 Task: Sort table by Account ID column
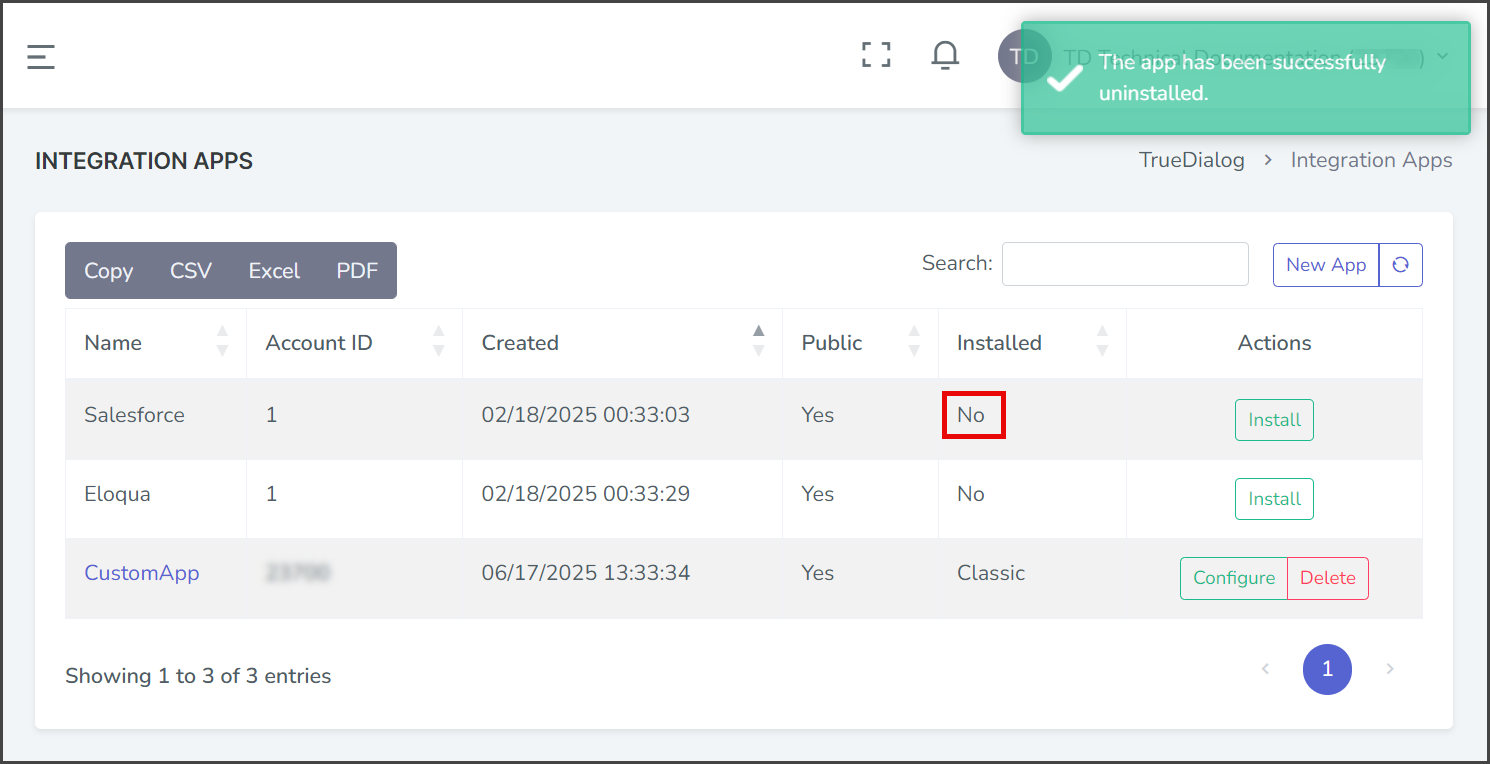[354, 343]
